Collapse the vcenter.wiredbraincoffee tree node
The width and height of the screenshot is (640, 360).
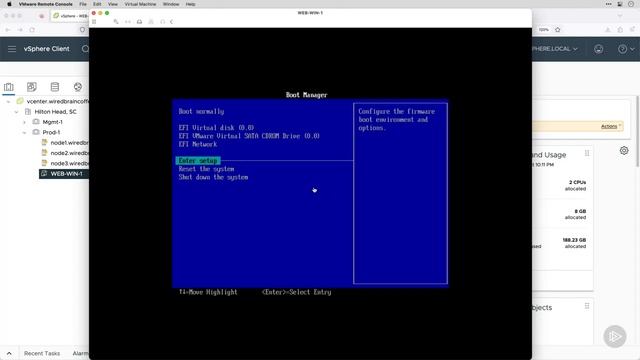9,101
